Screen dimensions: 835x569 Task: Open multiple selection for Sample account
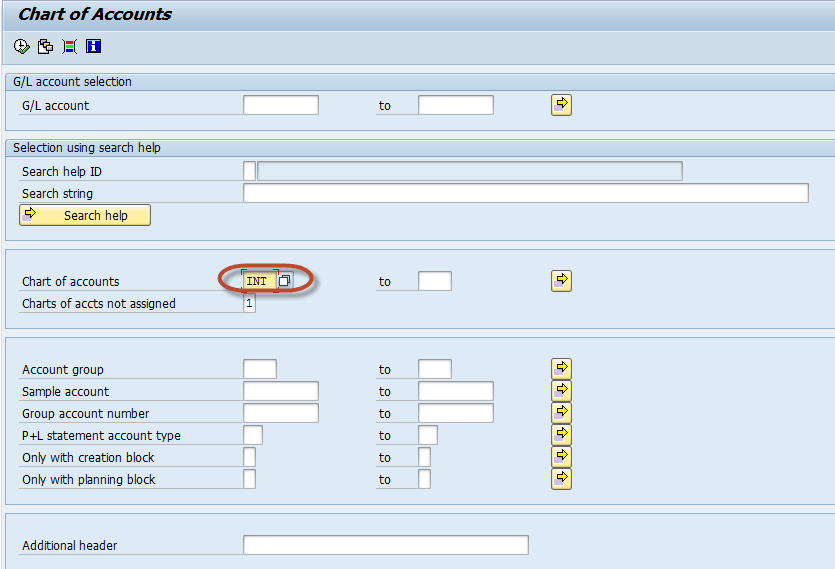561,390
